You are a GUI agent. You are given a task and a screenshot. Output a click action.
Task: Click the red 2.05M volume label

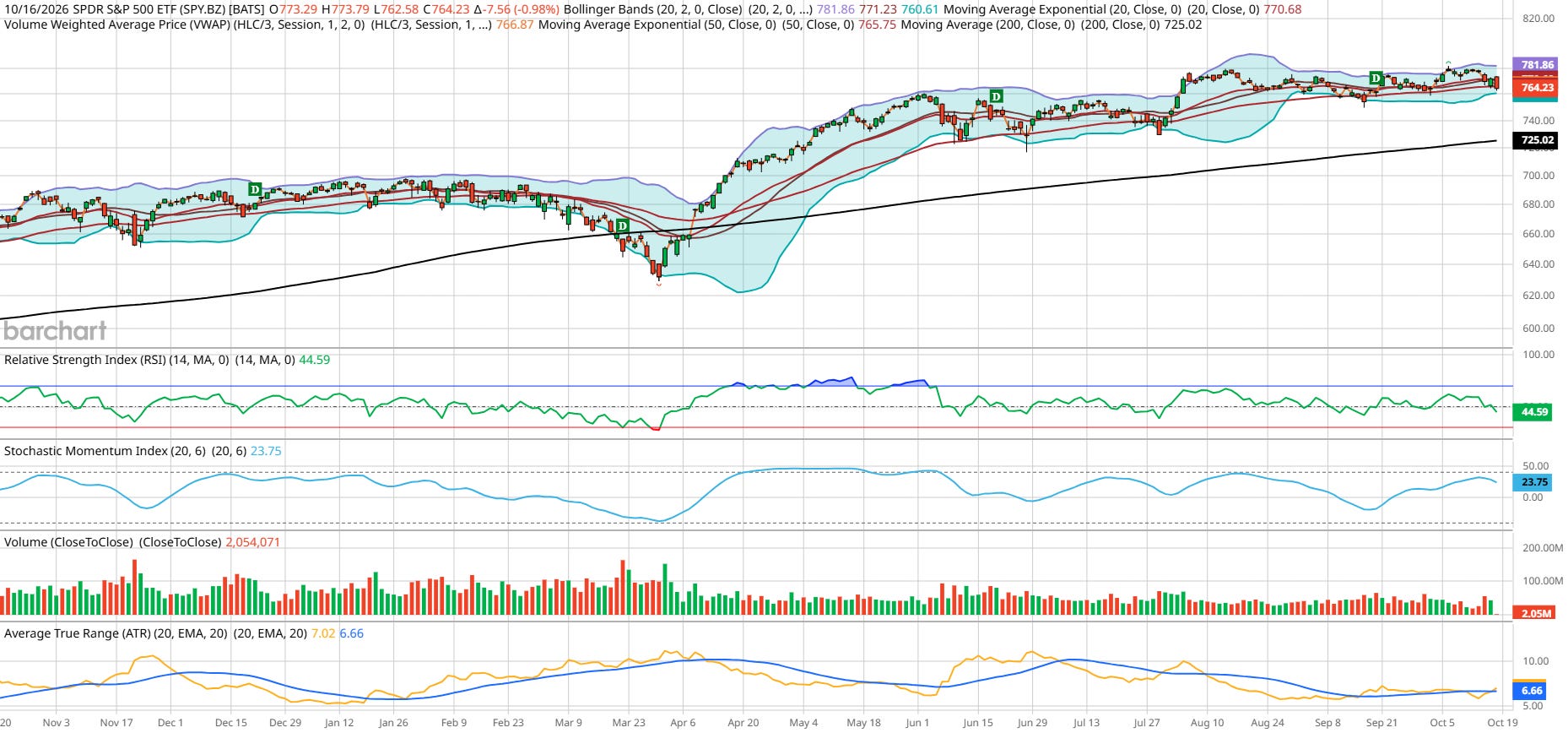1535,613
